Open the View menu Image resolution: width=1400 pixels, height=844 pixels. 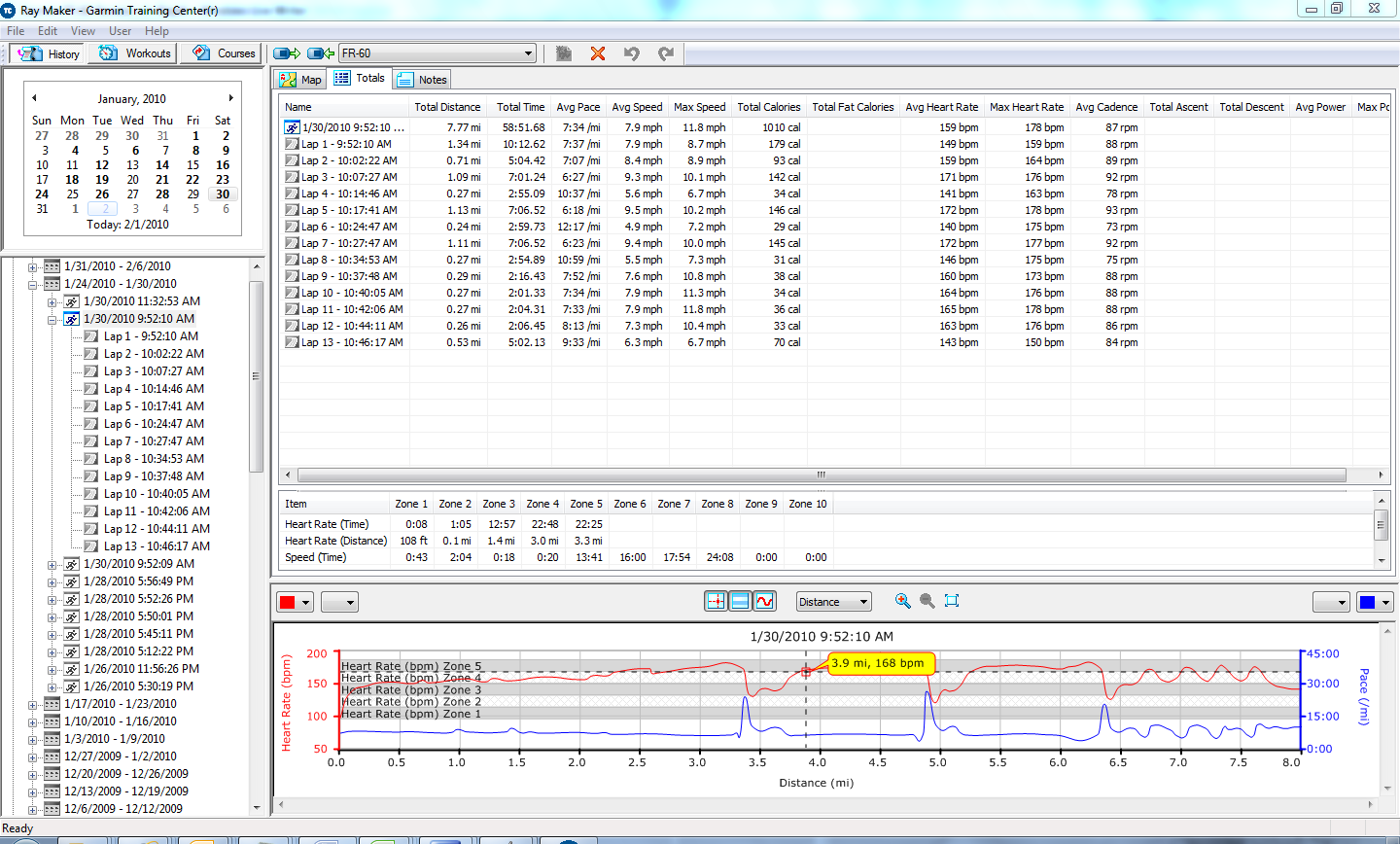pyautogui.click(x=83, y=31)
